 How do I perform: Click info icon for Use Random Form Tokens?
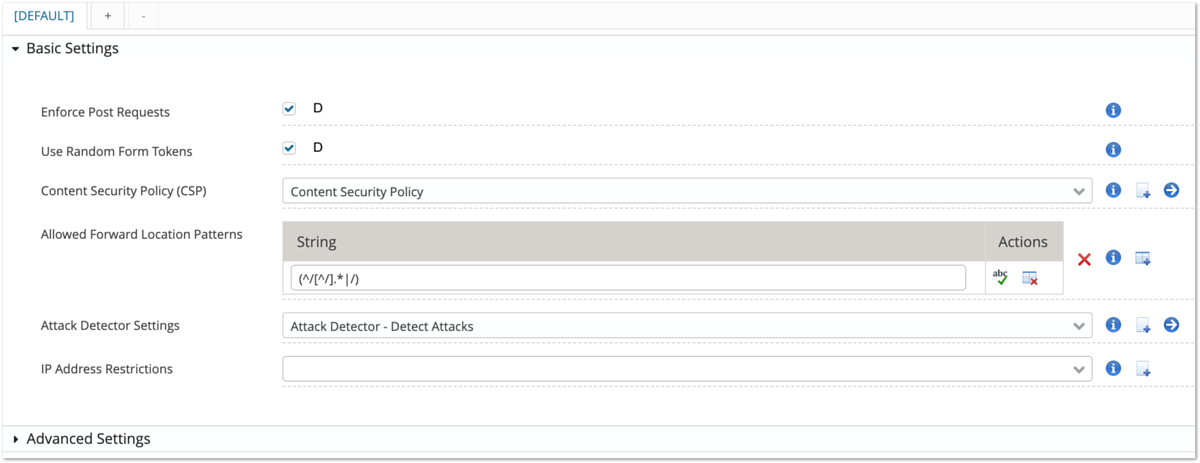point(1113,150)
